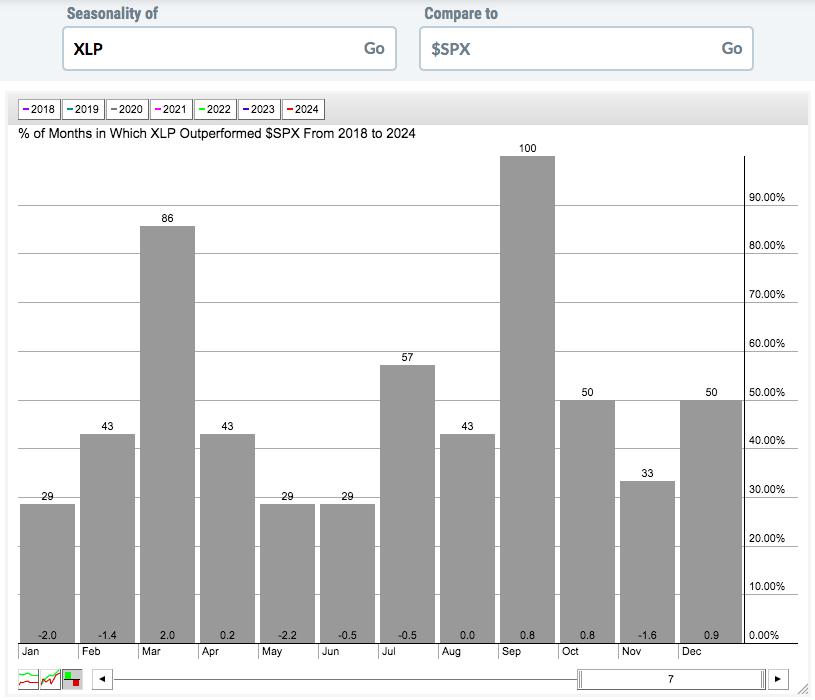Select the histogram bar chart mode icon
This screenshot has height=700, width=815.
click(x=72, y=679)
